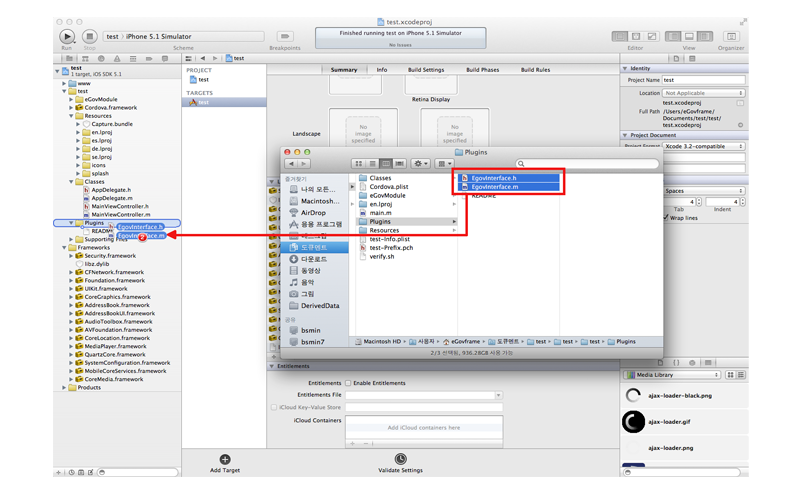Click the Validate Settings clock icon
This screenshot has height=500, width=800.
tap(400, 460)
